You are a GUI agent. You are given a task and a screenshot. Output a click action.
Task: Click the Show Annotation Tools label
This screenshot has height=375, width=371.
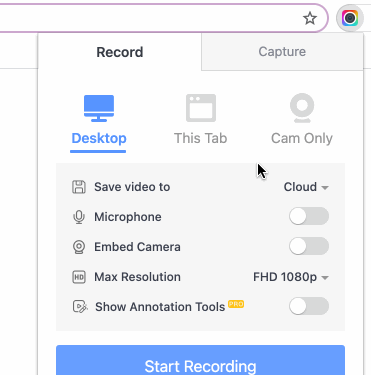click(x=160, y=307)
